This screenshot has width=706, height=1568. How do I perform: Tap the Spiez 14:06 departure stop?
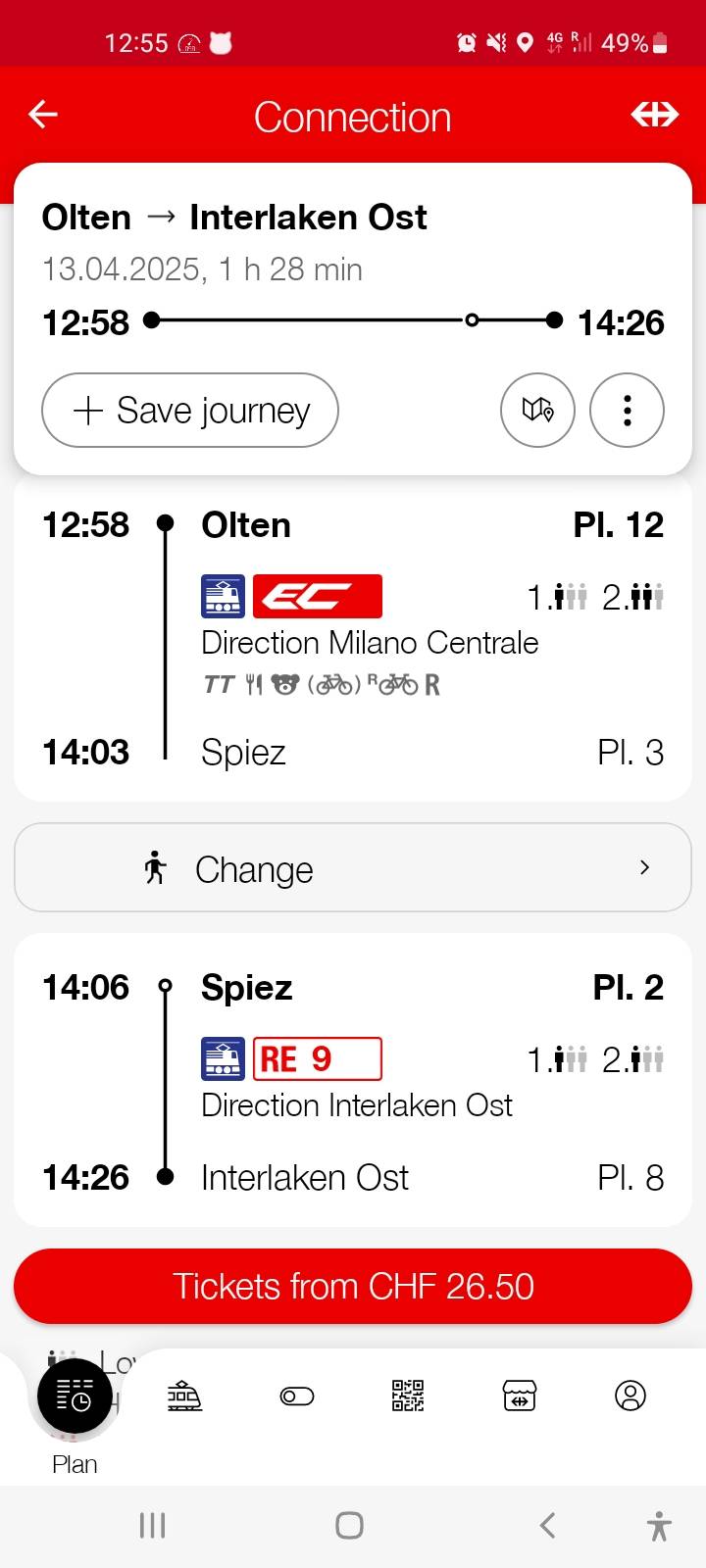click(x=246, y=988)
